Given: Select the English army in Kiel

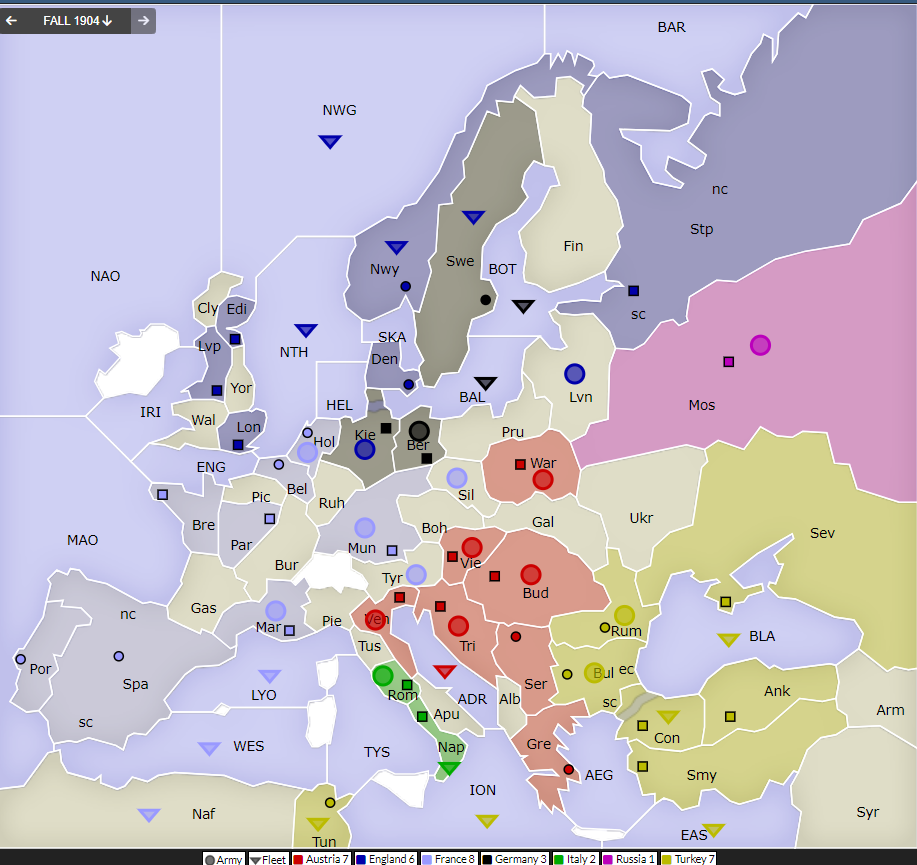Looking at the screenshot, I should [x=364, y=449].
